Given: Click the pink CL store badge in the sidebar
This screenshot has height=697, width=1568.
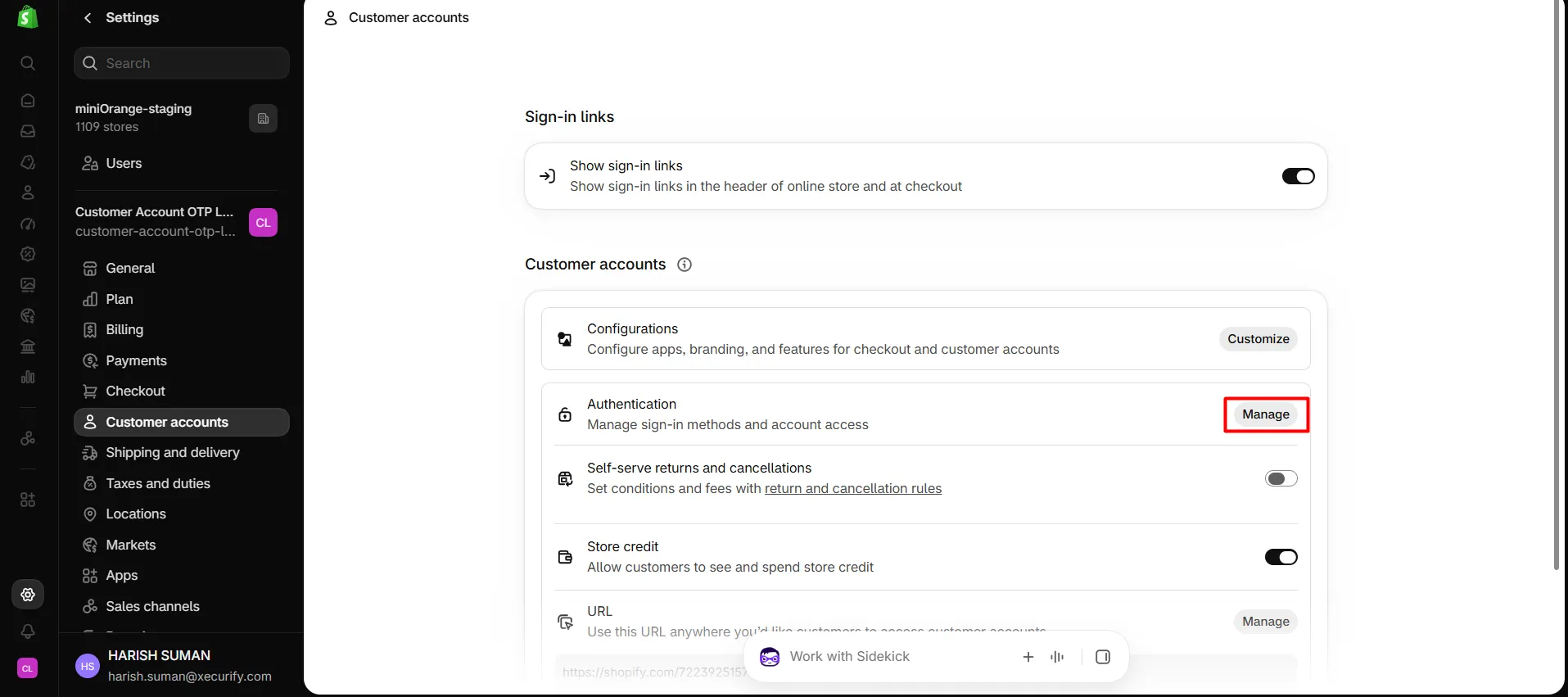Looking at the screenshot, I should 263,223.
